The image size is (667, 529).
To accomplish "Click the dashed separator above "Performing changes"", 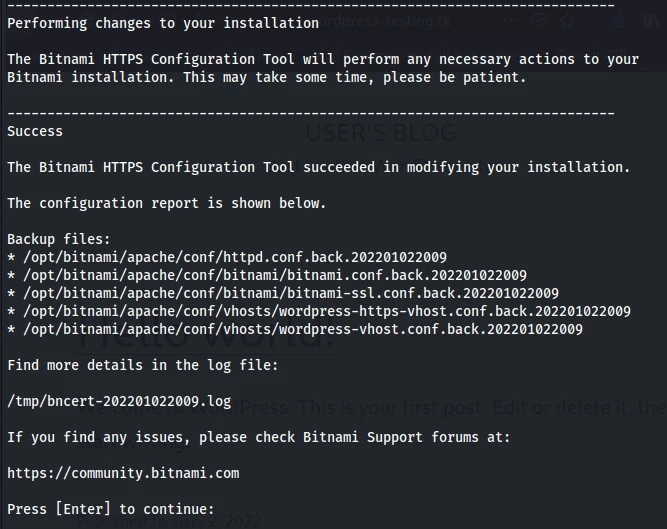I will [310, 5].
